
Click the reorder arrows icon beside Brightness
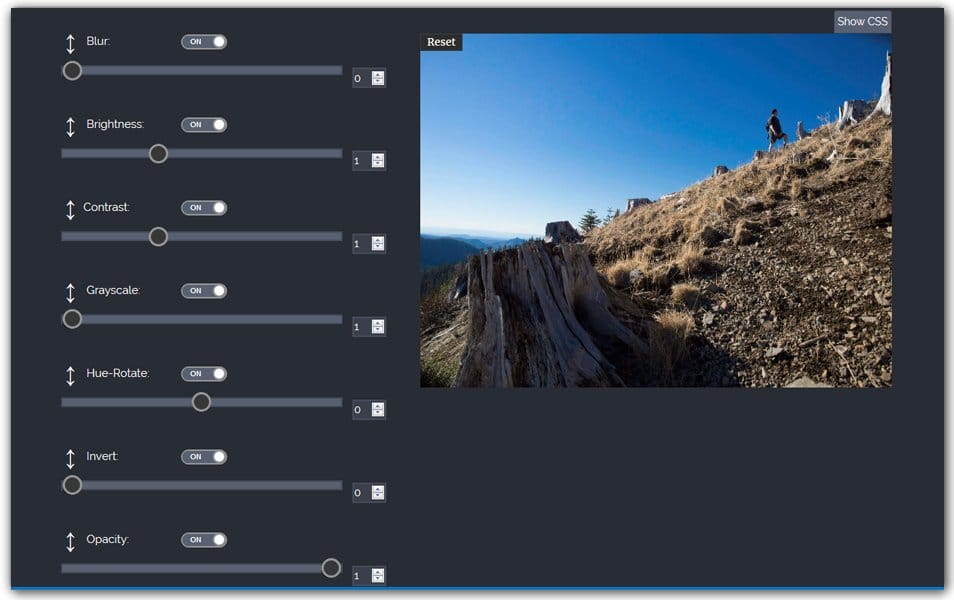coord(69,125)
